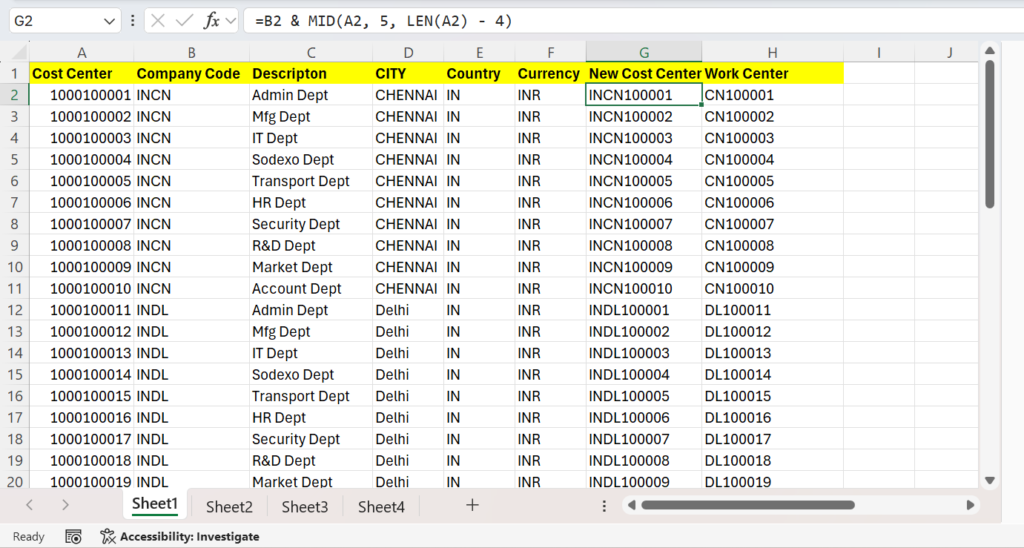The width and height of the screenshot is (1024, 548).
Task: Click the vertical scrollbar thumb
Action: 990,134
